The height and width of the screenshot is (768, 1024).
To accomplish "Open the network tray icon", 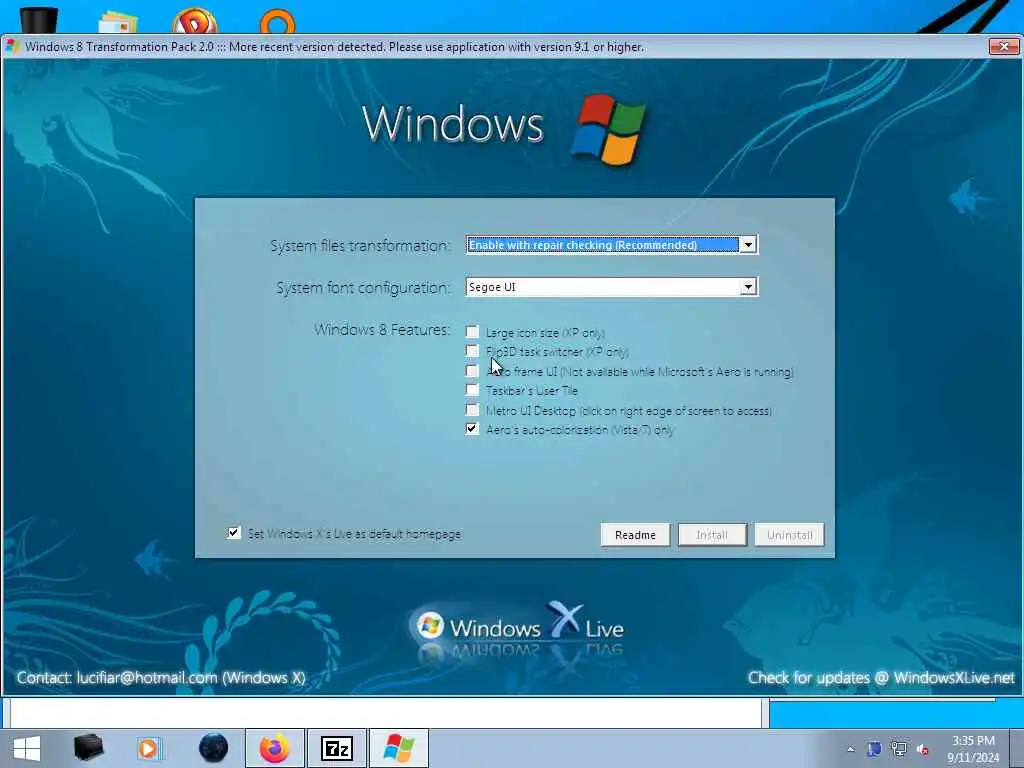I will 899,749.
